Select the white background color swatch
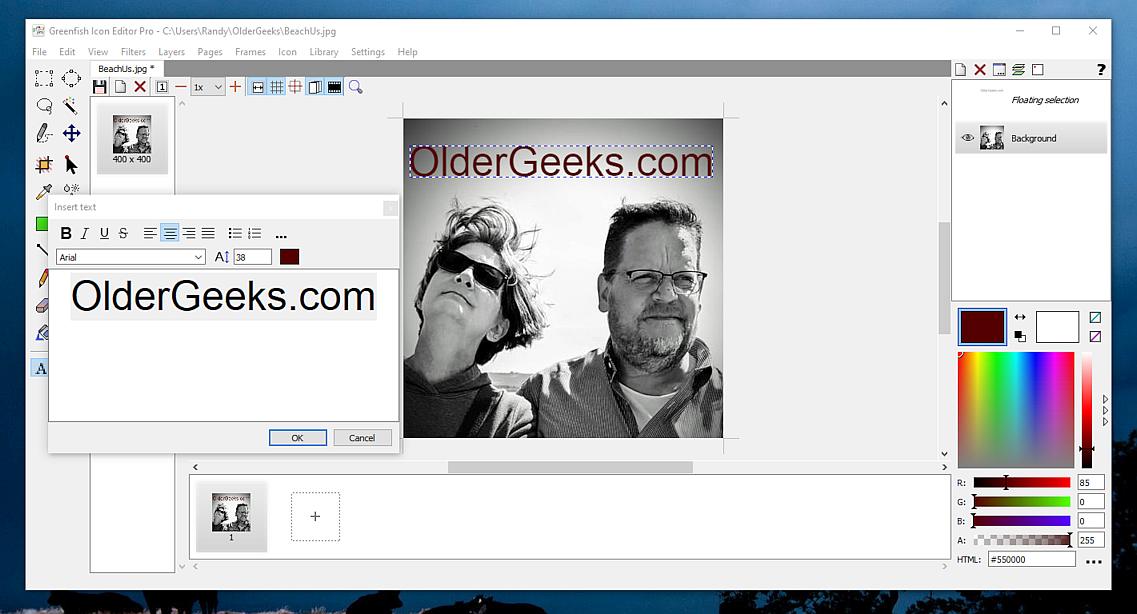The width and height of the screenshot is (1137, 614). click(1057, 327)
